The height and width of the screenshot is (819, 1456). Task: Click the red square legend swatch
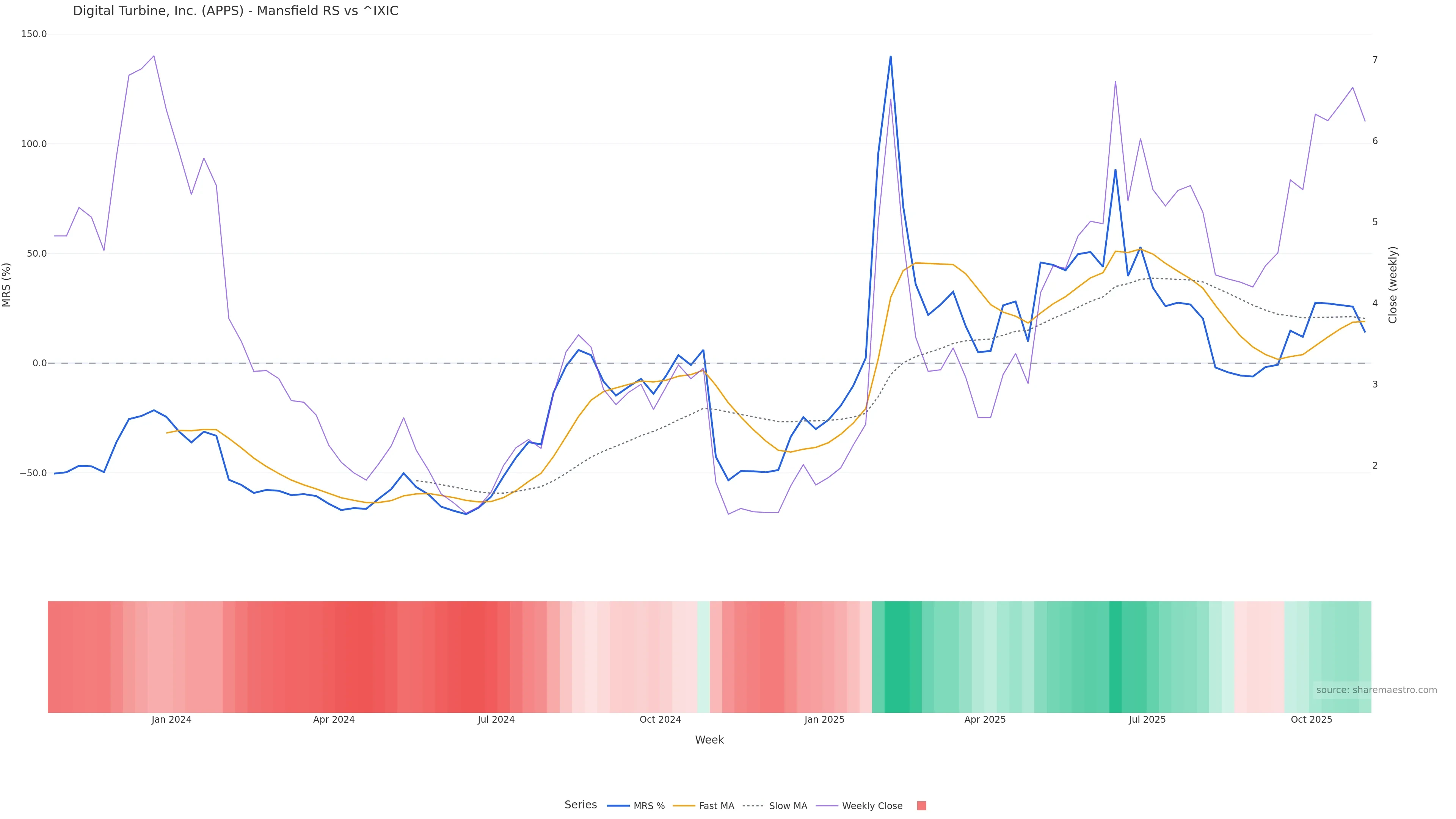[921, 806]
